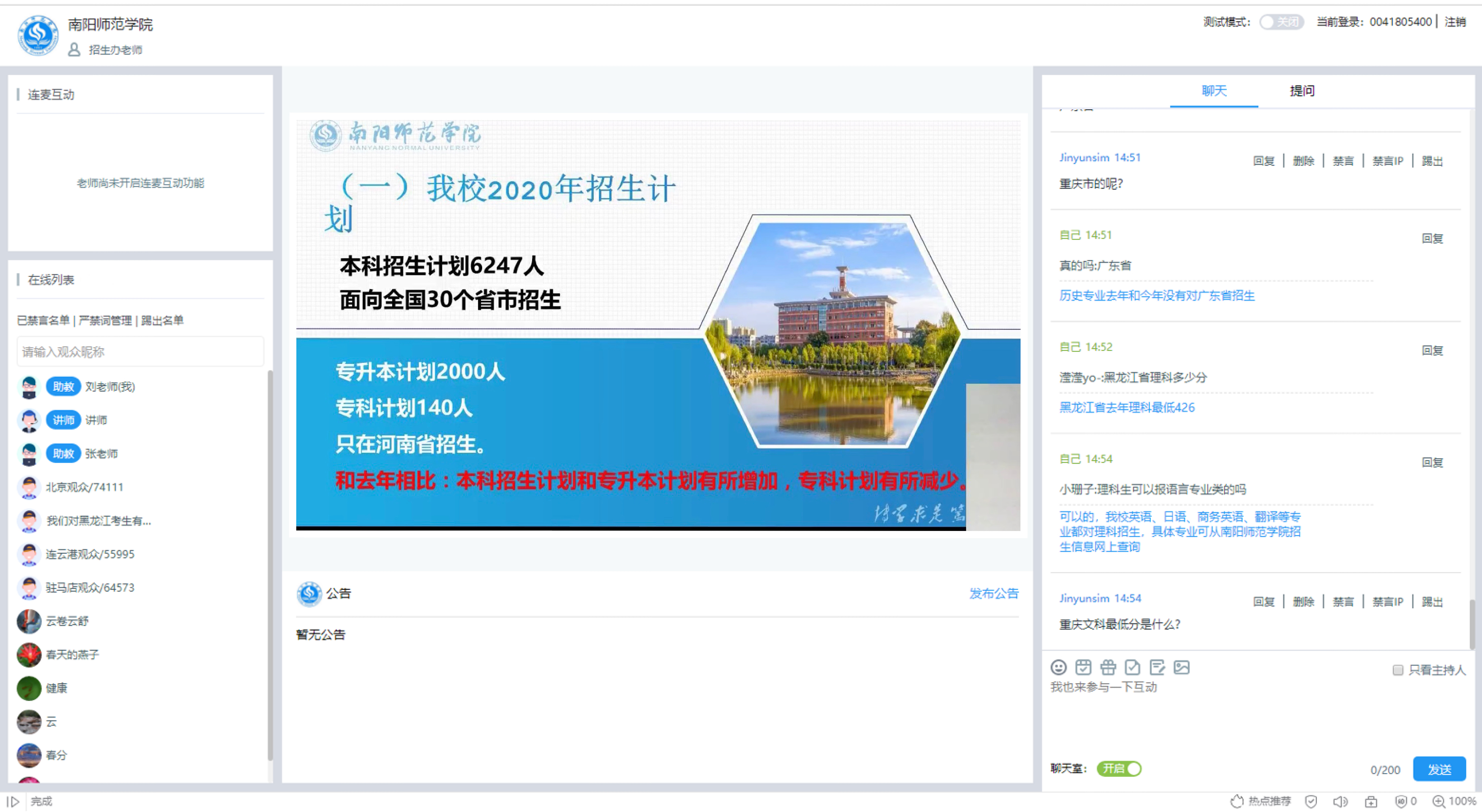Click 完成 in the bottom status bar

click(x=41, y=801)
